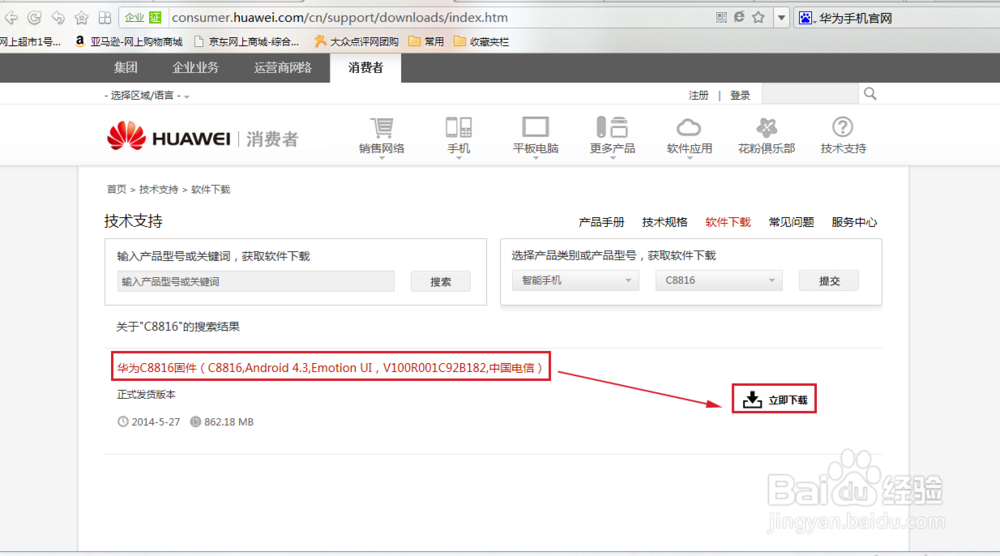This screenshot has height=556, width=1000.
Task: Open the C8816 model dropdown
Action: coord(719,281)
